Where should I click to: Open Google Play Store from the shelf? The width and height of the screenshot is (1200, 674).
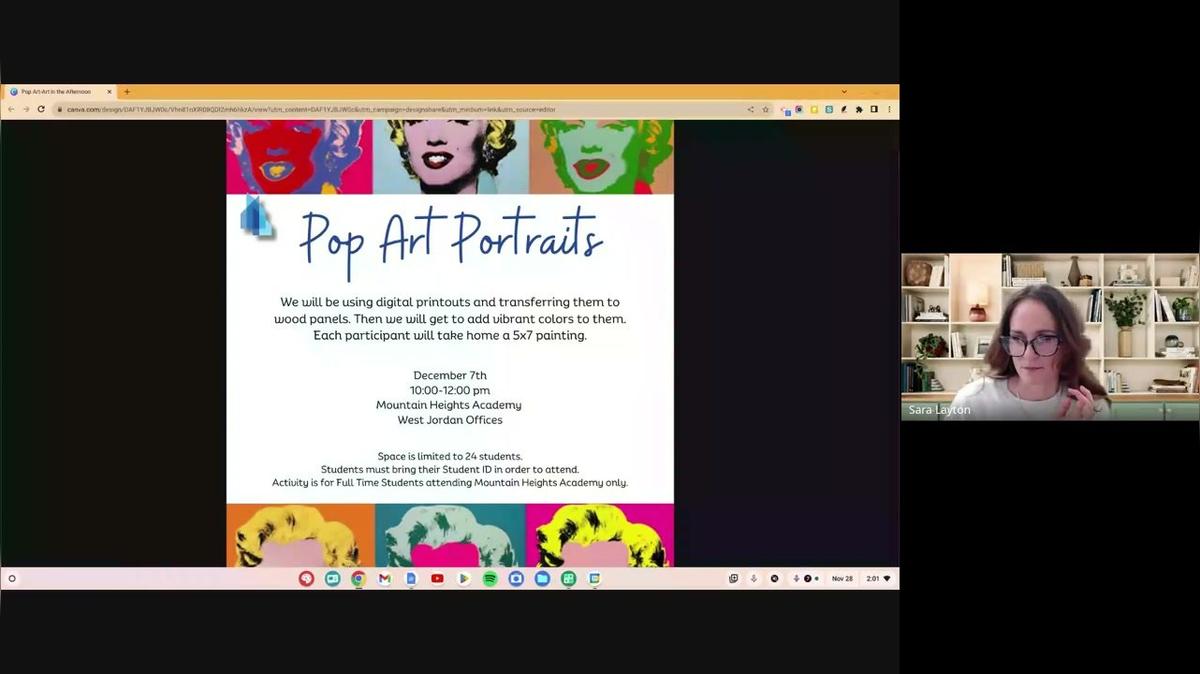(x=463, y=578)
